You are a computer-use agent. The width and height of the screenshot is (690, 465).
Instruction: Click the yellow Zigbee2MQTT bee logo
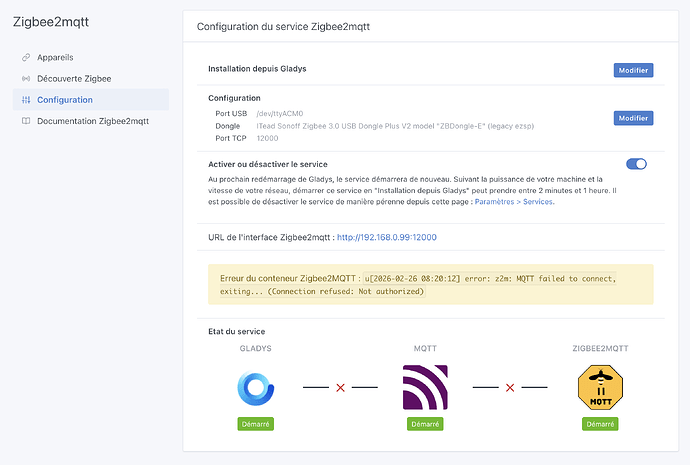(x=599, y=387)
